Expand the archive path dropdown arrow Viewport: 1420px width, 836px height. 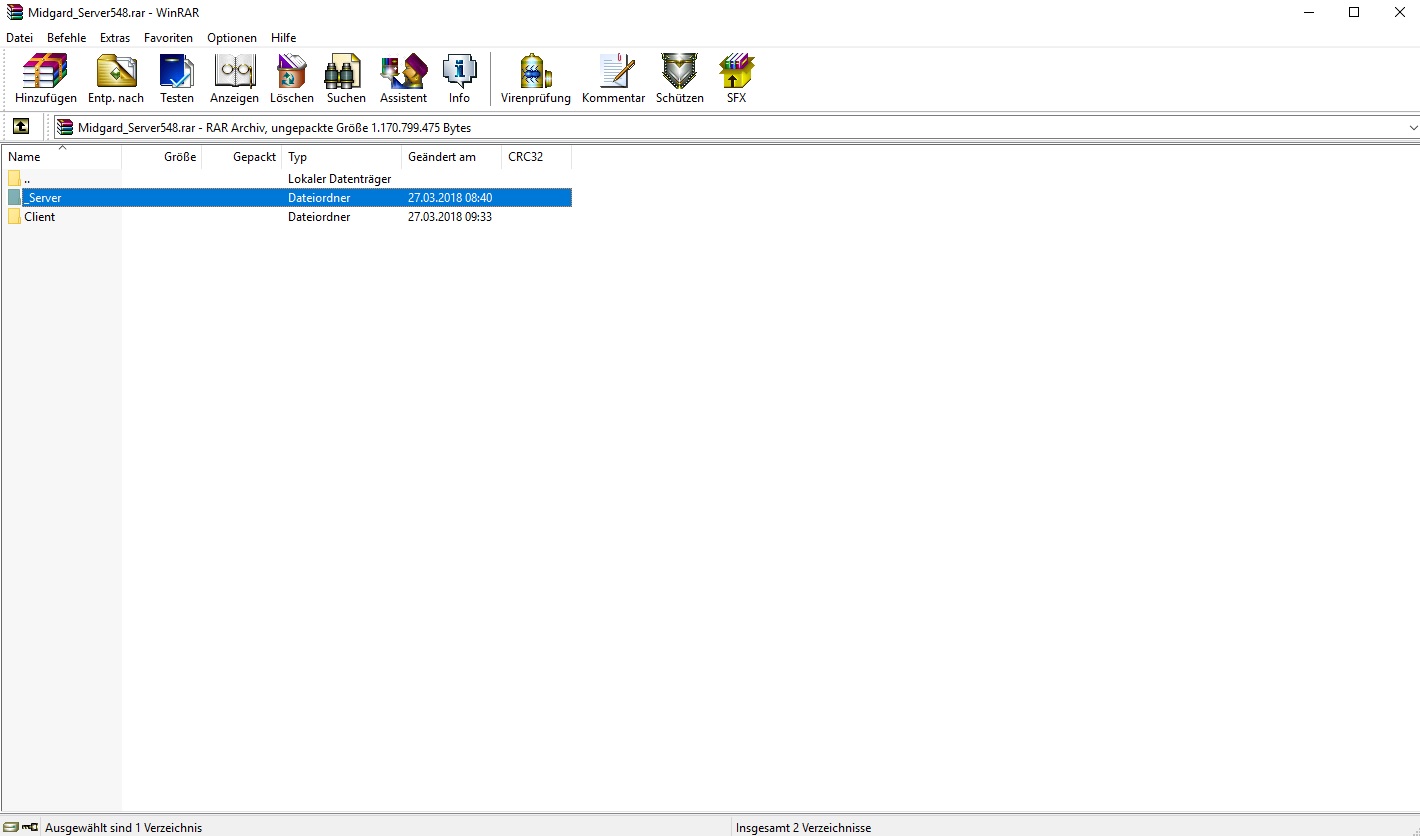pyautogui.click(x=1413, y=128)
